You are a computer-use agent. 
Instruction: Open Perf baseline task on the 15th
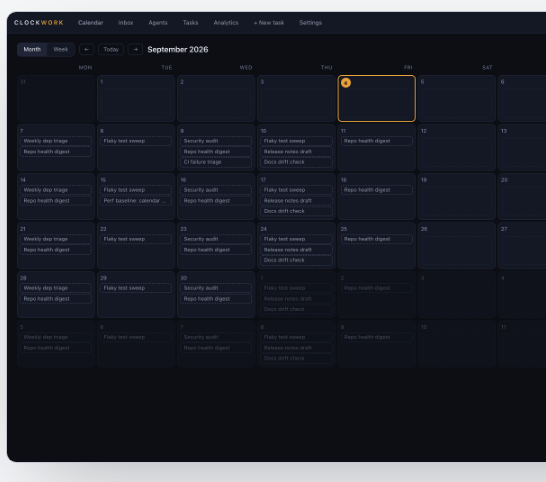(x=136, y=201)
